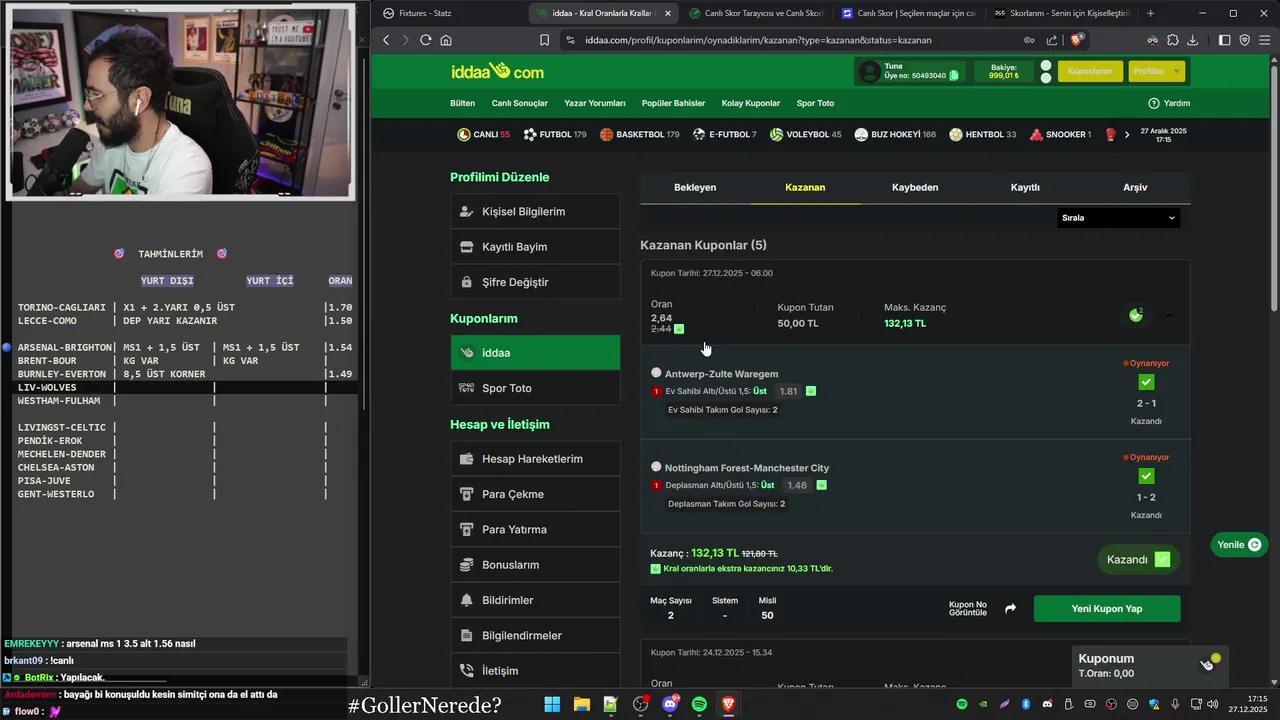Click the green badge beside the 2.44 odds
This screenshot has height=720, width=1280.
680,328
